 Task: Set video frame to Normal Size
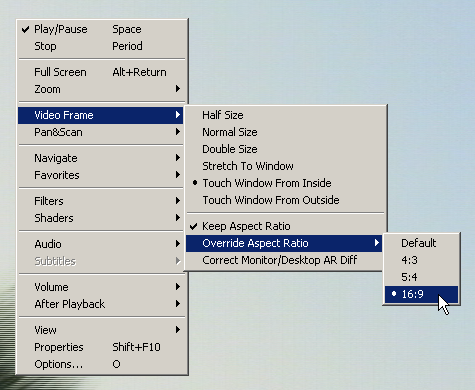point(285,132)
